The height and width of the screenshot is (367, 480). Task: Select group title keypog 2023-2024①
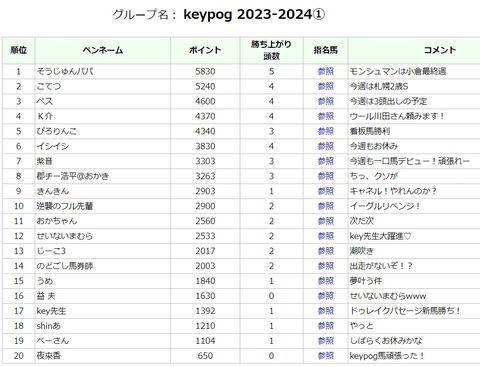click(x=254, y=15)
